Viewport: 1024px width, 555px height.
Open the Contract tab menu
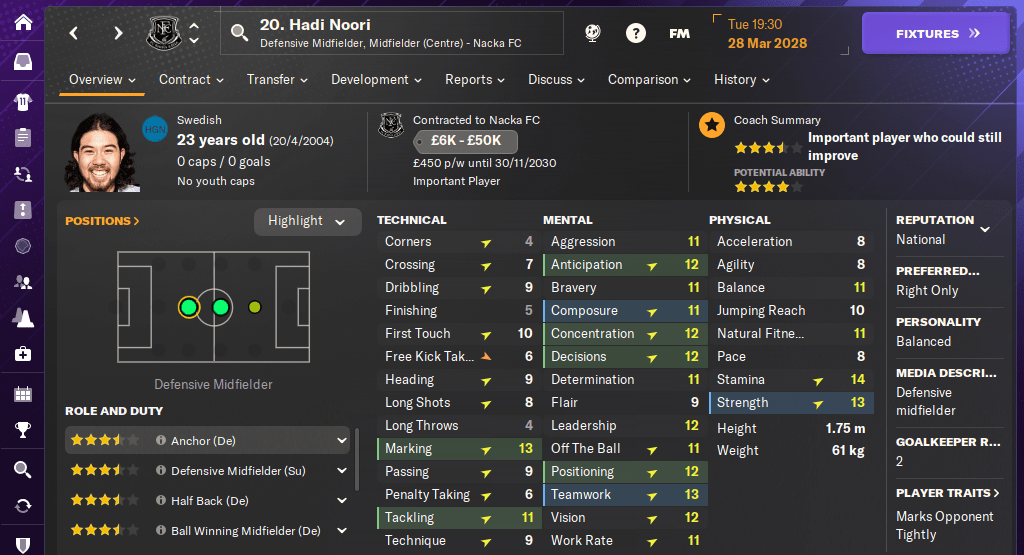pyautogui.click(x=192, y=80)
